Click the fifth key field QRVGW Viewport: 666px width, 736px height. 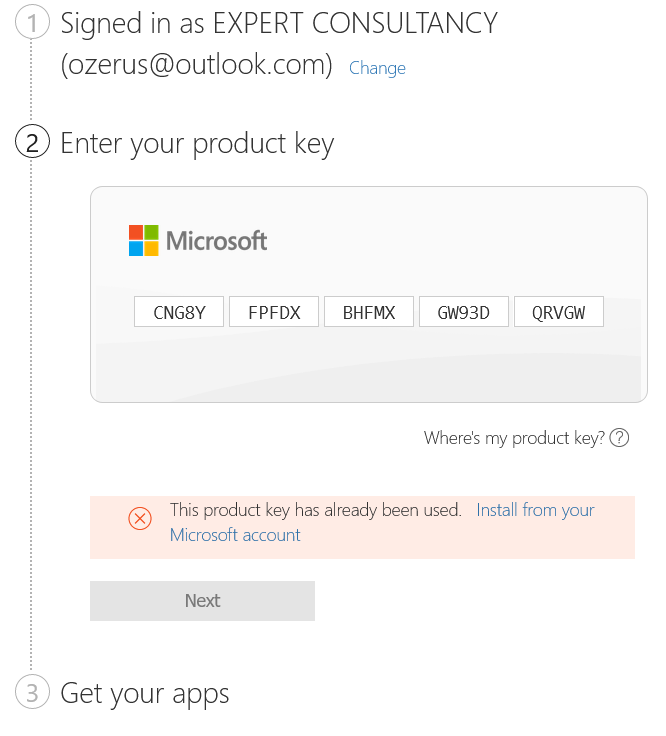pos(559,313)
